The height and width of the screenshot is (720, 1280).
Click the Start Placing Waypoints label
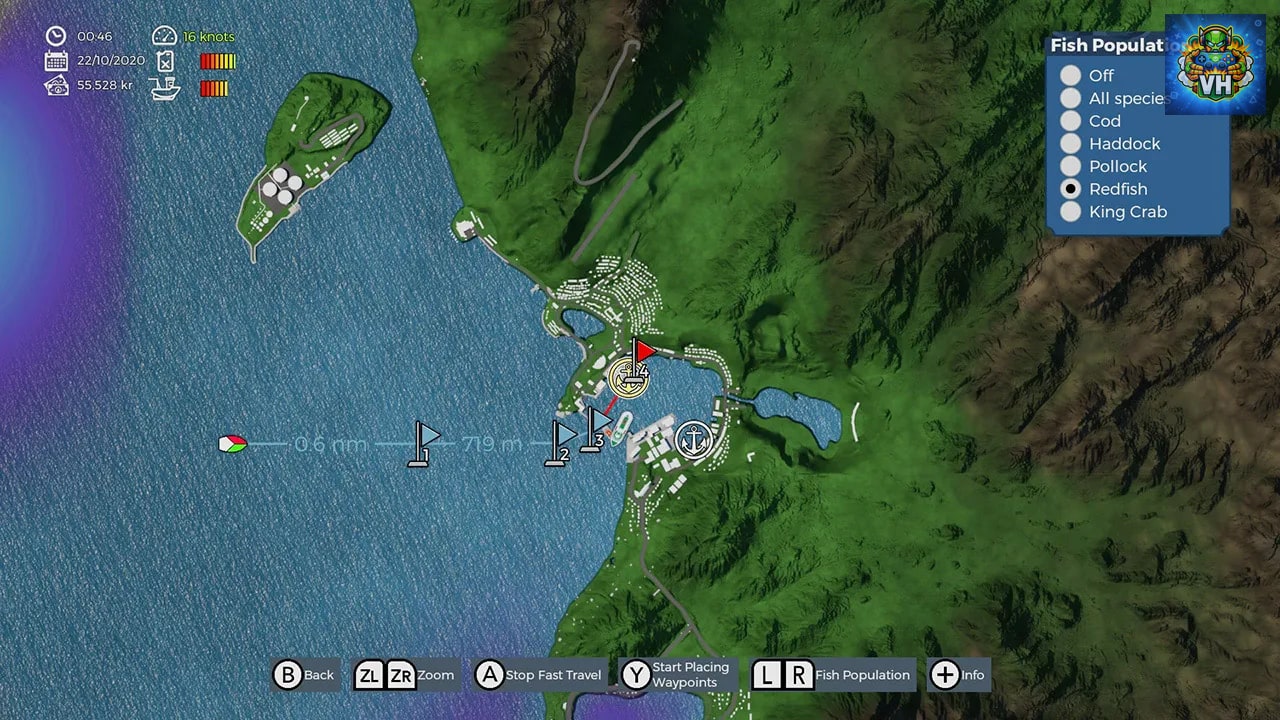coord(691,675)
